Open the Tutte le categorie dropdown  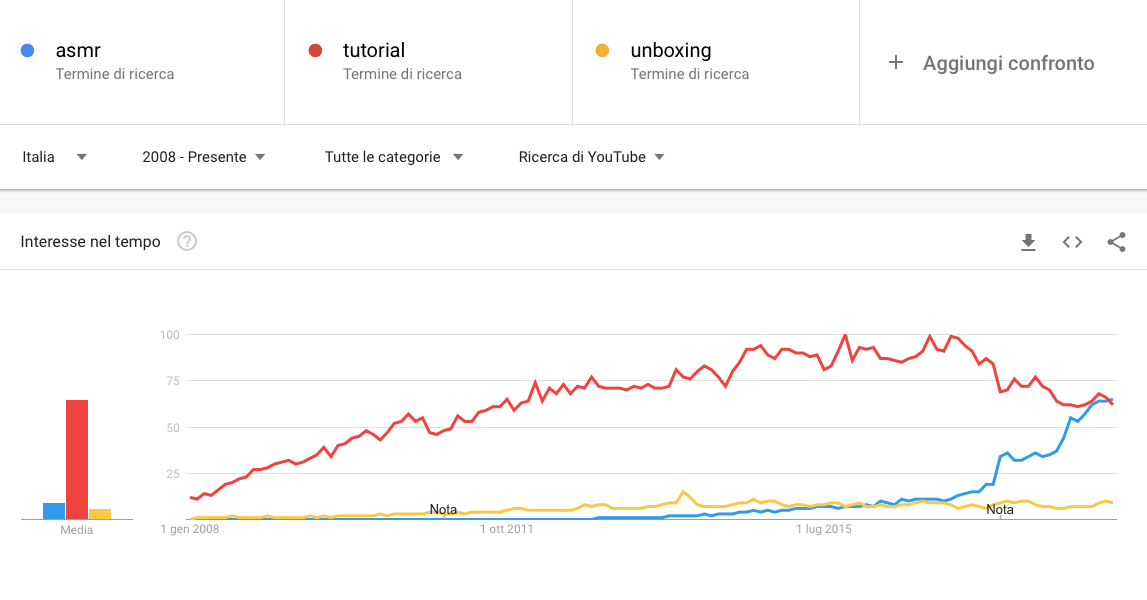(394, 157)
